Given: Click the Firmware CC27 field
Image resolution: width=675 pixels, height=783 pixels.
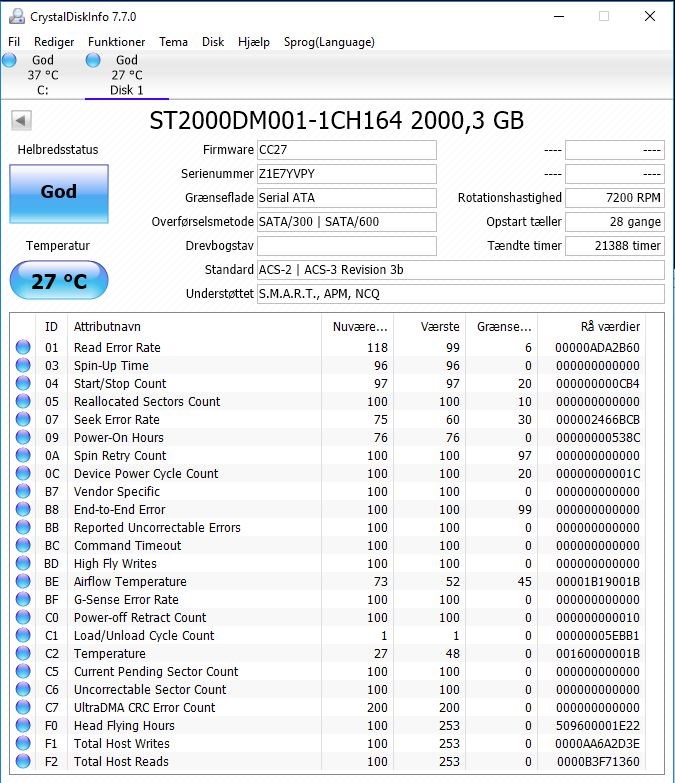Looking at the screenshot, I should tap(346, 150).
